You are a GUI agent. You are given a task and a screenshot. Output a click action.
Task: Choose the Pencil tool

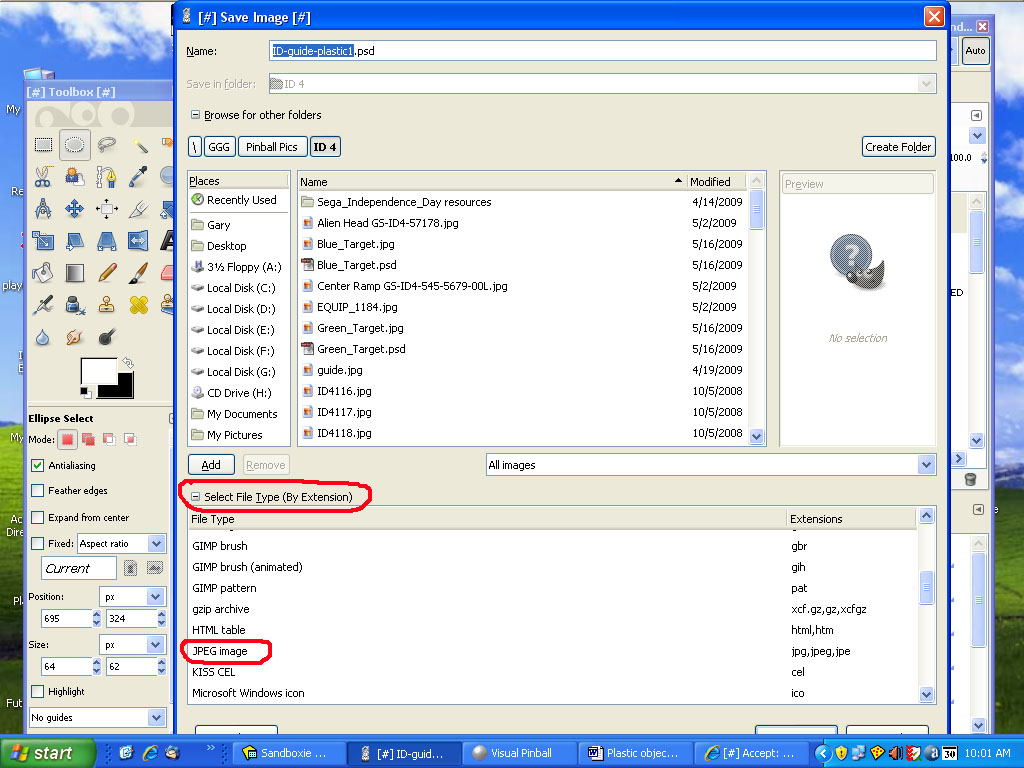pos(106,272)
